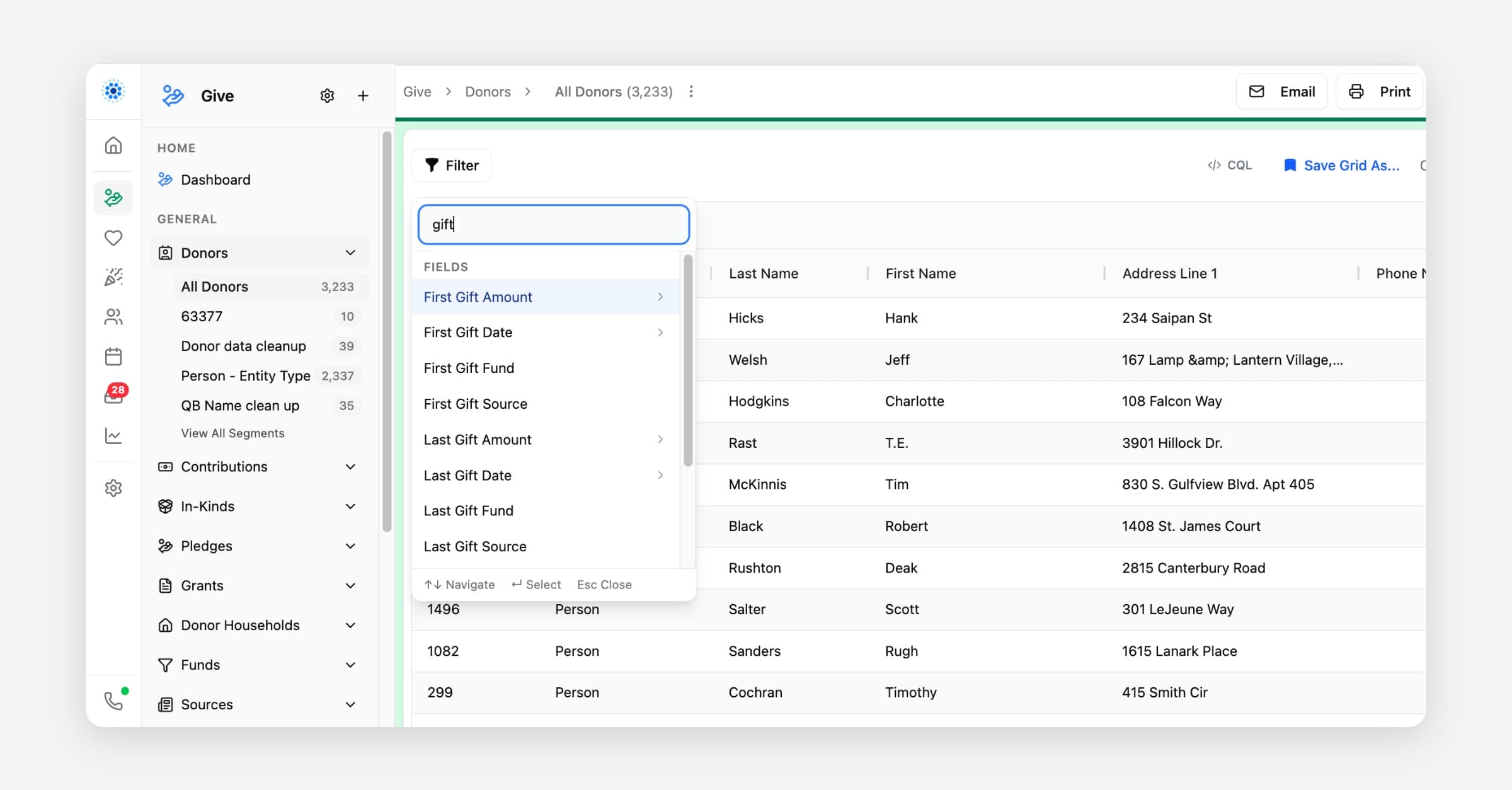
Task: Open the reports chart icon in rail
Action: (113, 436)
